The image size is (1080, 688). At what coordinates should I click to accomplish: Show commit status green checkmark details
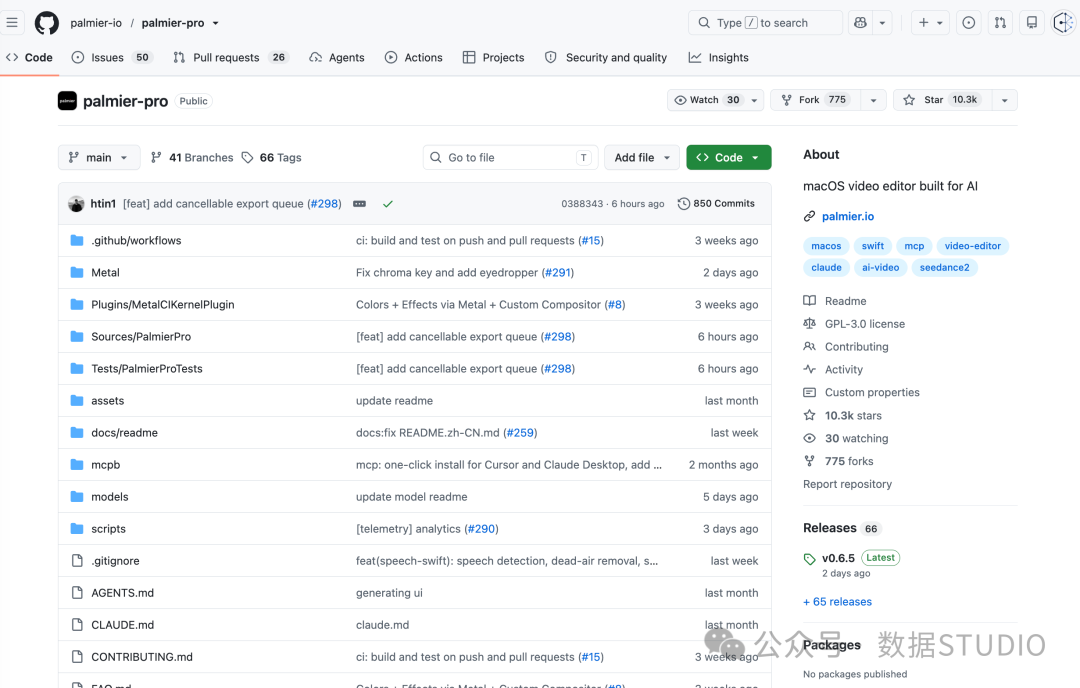tap(388, 204)
